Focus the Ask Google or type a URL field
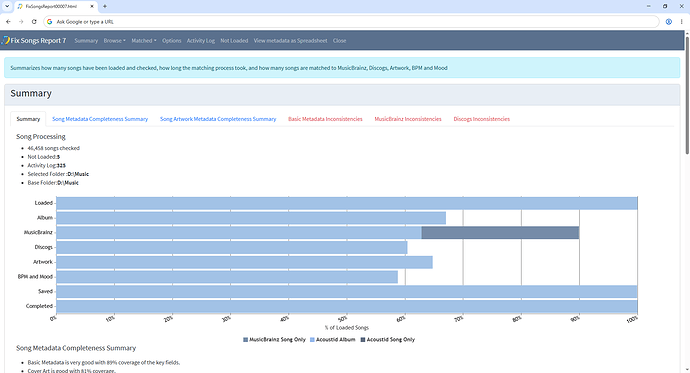The height and width of the screenshot is (373, 690). point(351,22)
